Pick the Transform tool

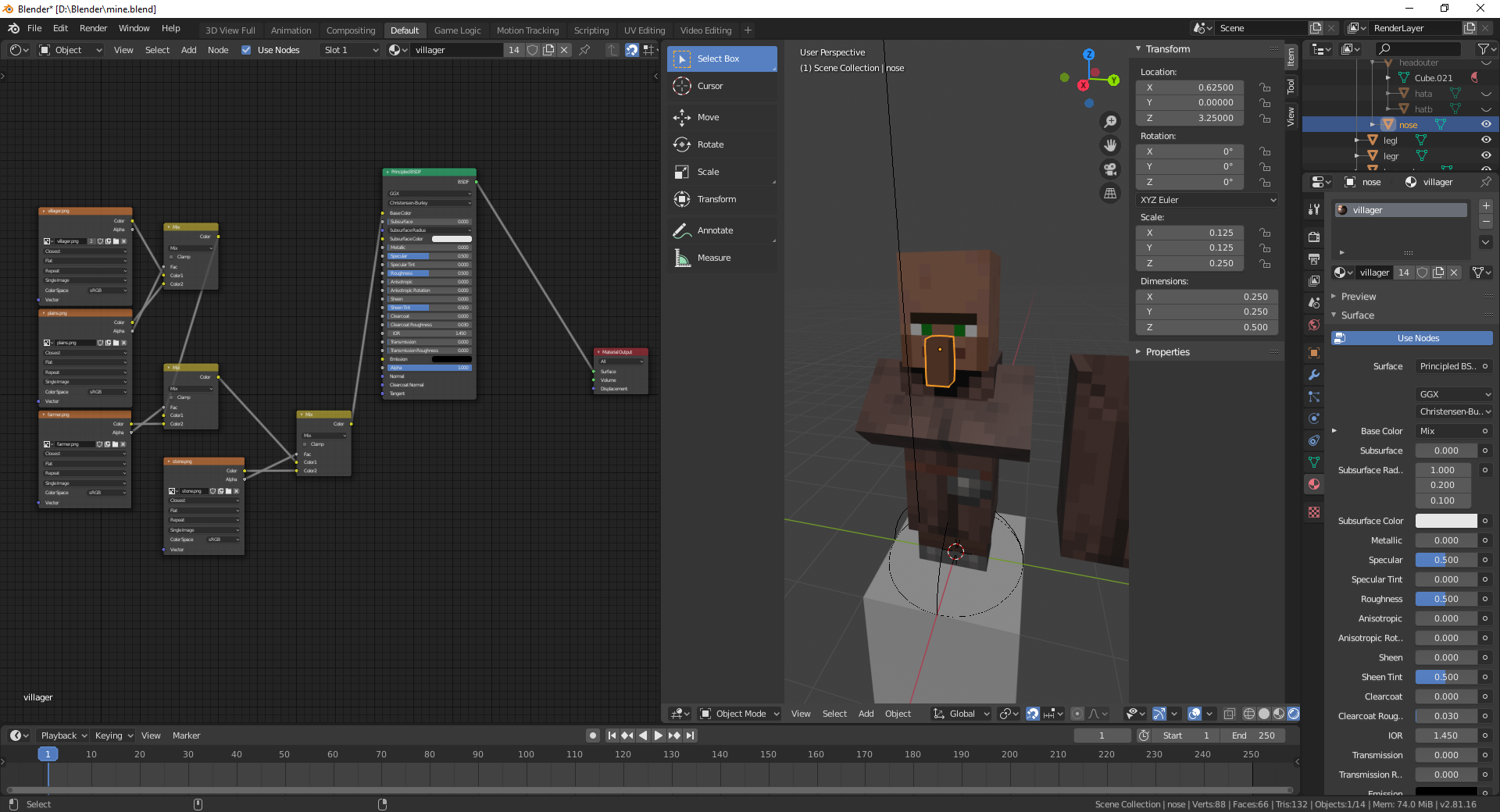coord(722,199)
